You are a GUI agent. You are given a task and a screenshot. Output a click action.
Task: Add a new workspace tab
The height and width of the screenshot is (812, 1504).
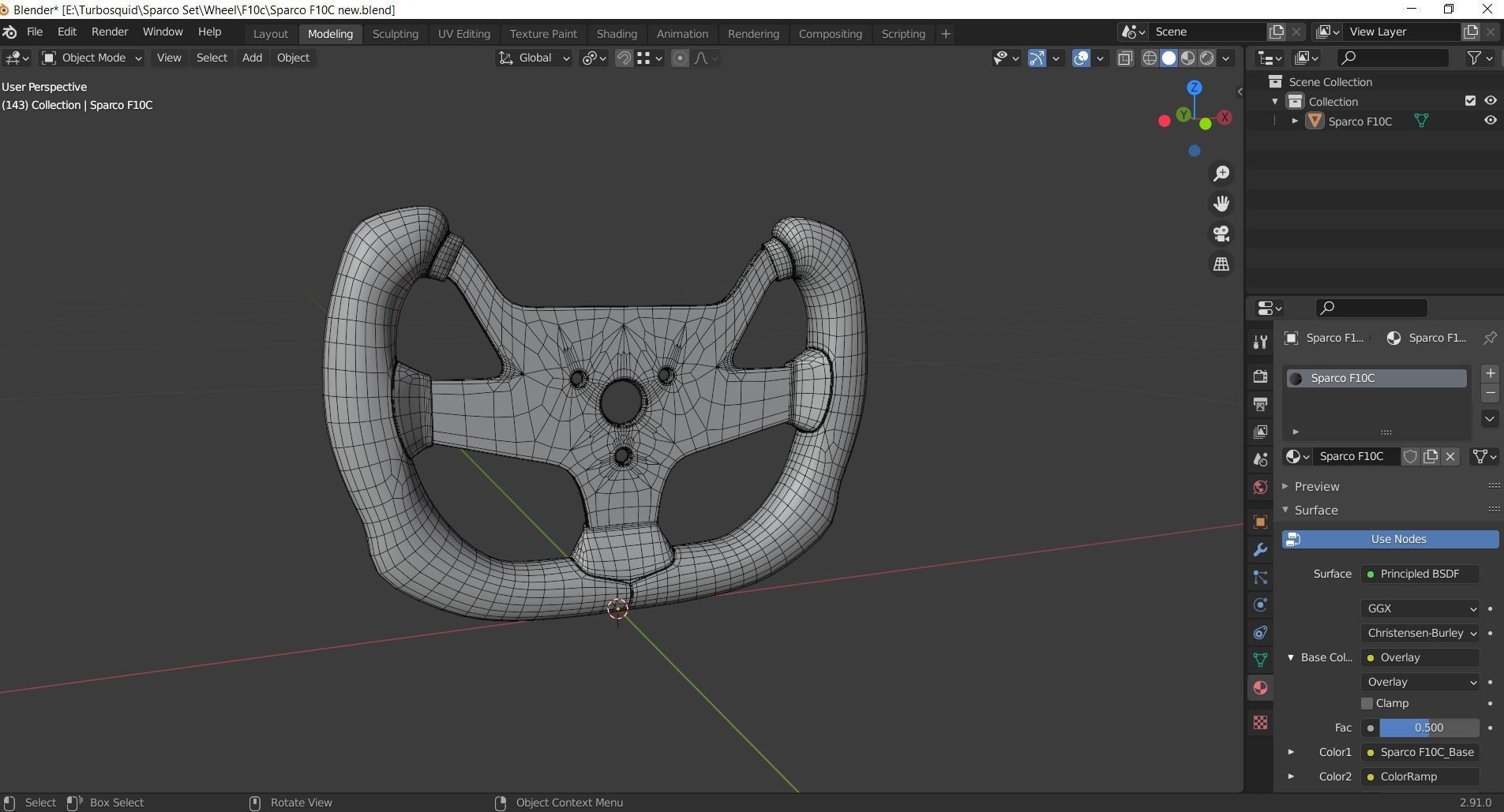[946, 34]
